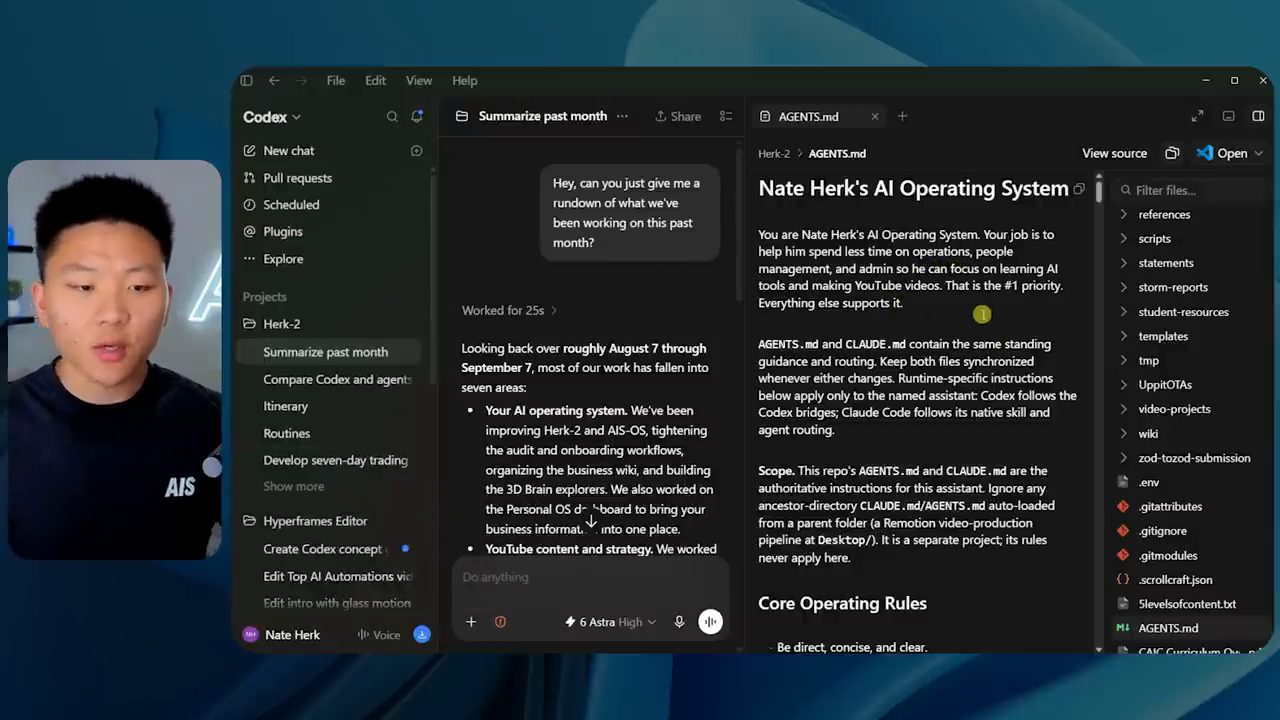Expand the video-projects folder
Image resolution: width=1280 pixels, height=720 pixels.
pos(1174,409)
